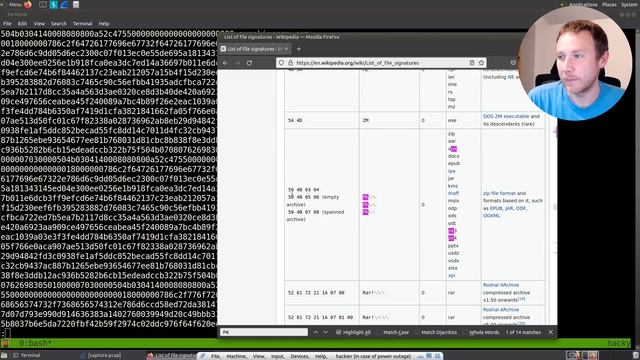Click the pptx extension in the list
This screenshot has height=360, width=640.
pos(453,246)
